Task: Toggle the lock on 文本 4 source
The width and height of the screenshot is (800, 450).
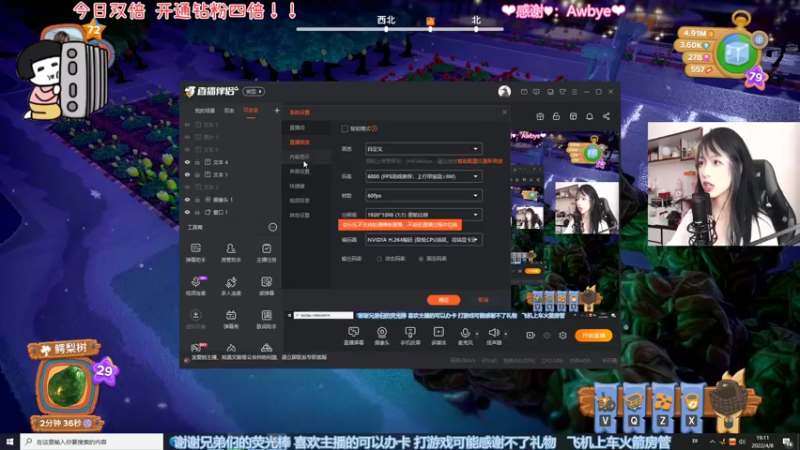Action: [x=197, y=162]
